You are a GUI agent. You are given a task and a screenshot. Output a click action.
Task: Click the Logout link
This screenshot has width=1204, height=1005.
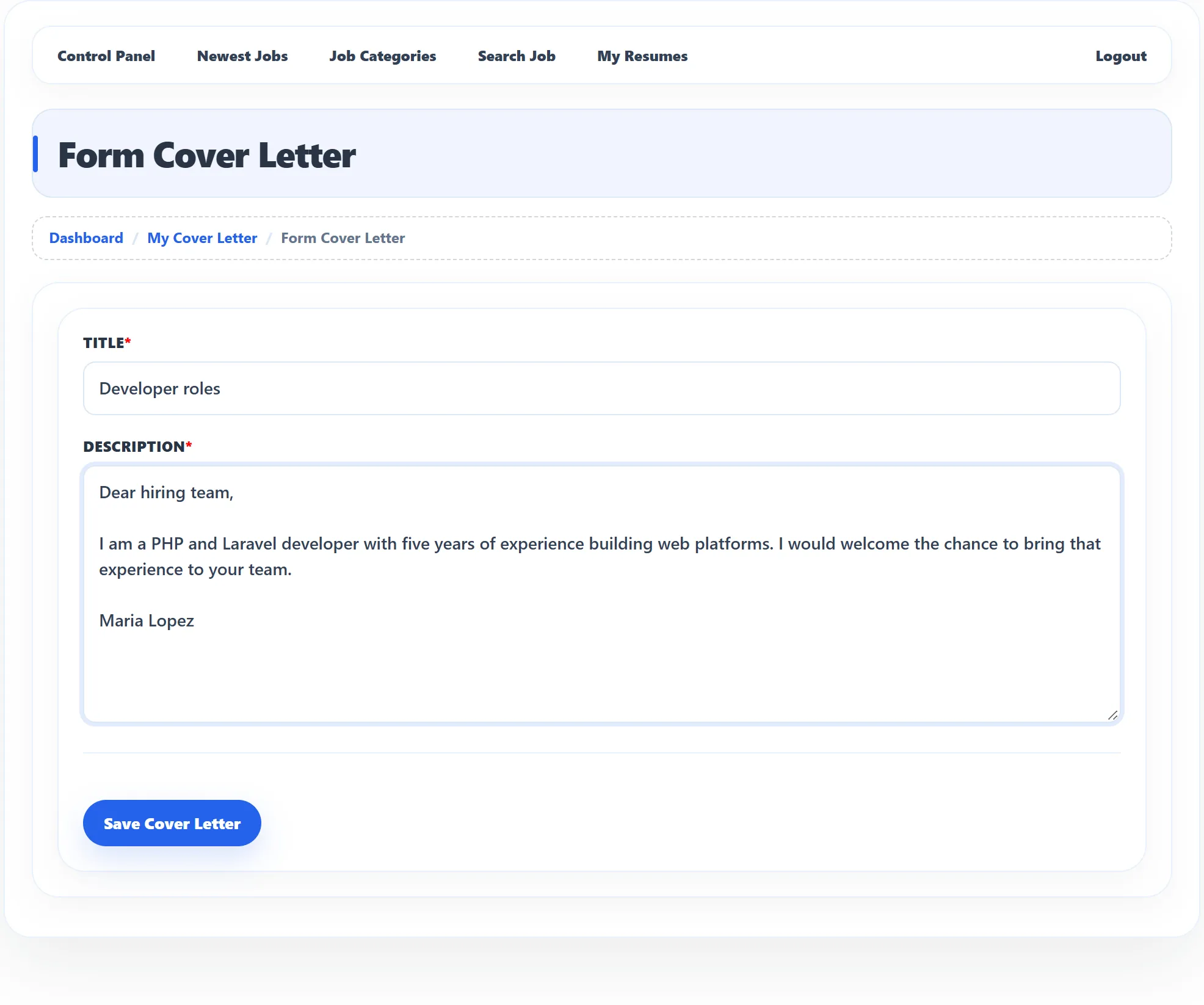click(1121, 56)
